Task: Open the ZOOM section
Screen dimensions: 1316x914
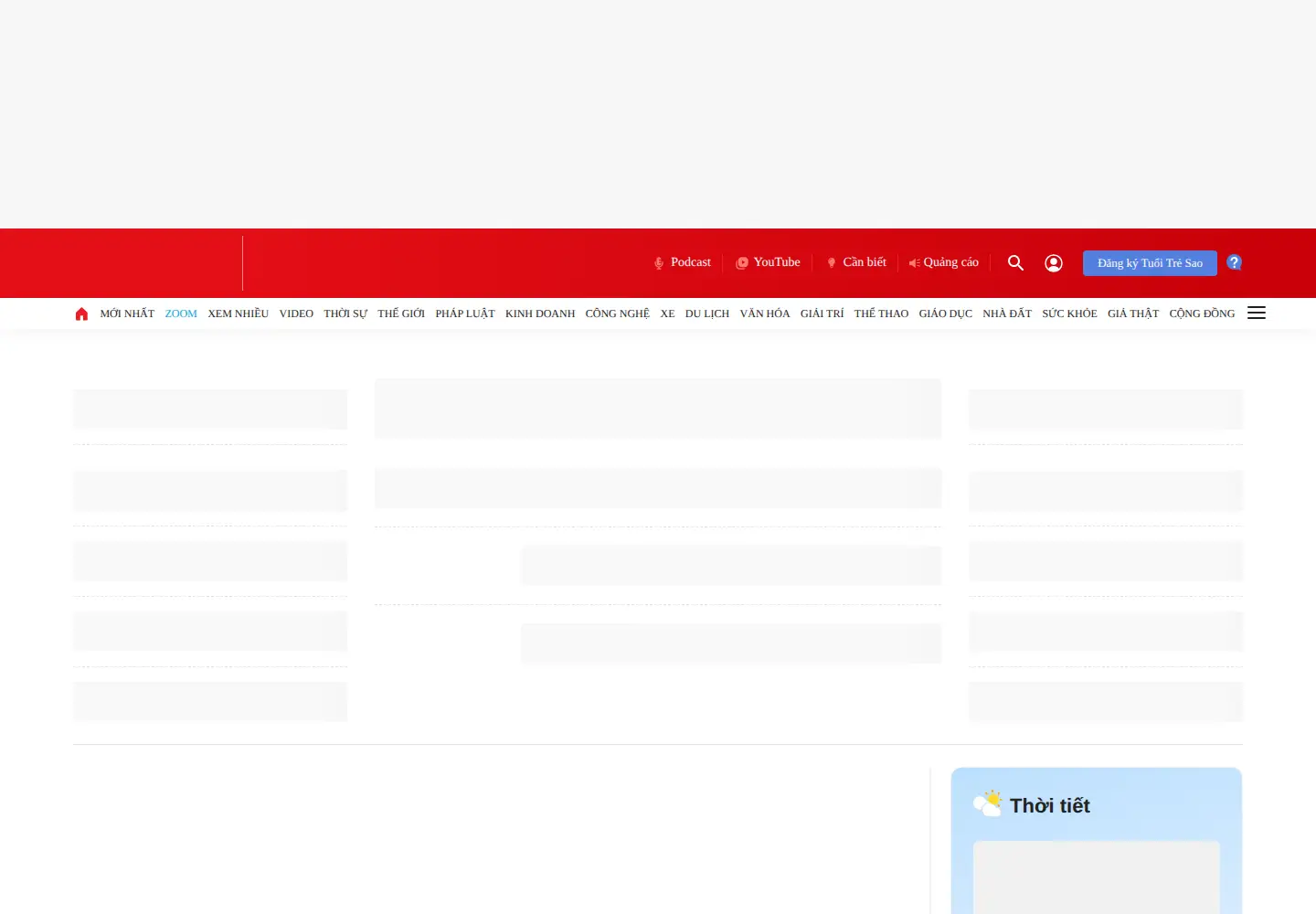Action: tap(181, 314)
